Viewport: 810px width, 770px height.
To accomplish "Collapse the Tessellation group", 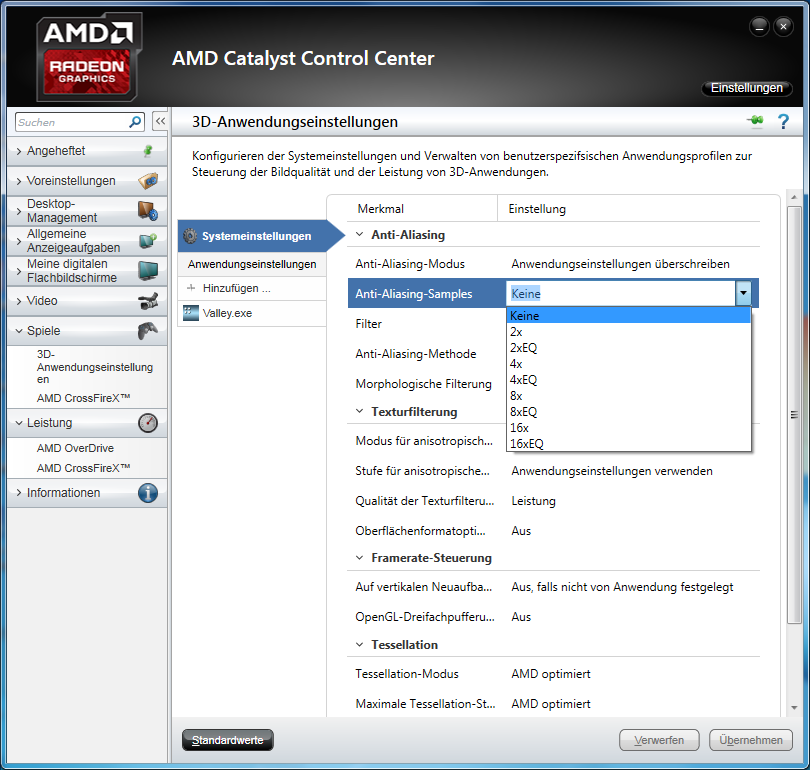I will coord(360,645).
